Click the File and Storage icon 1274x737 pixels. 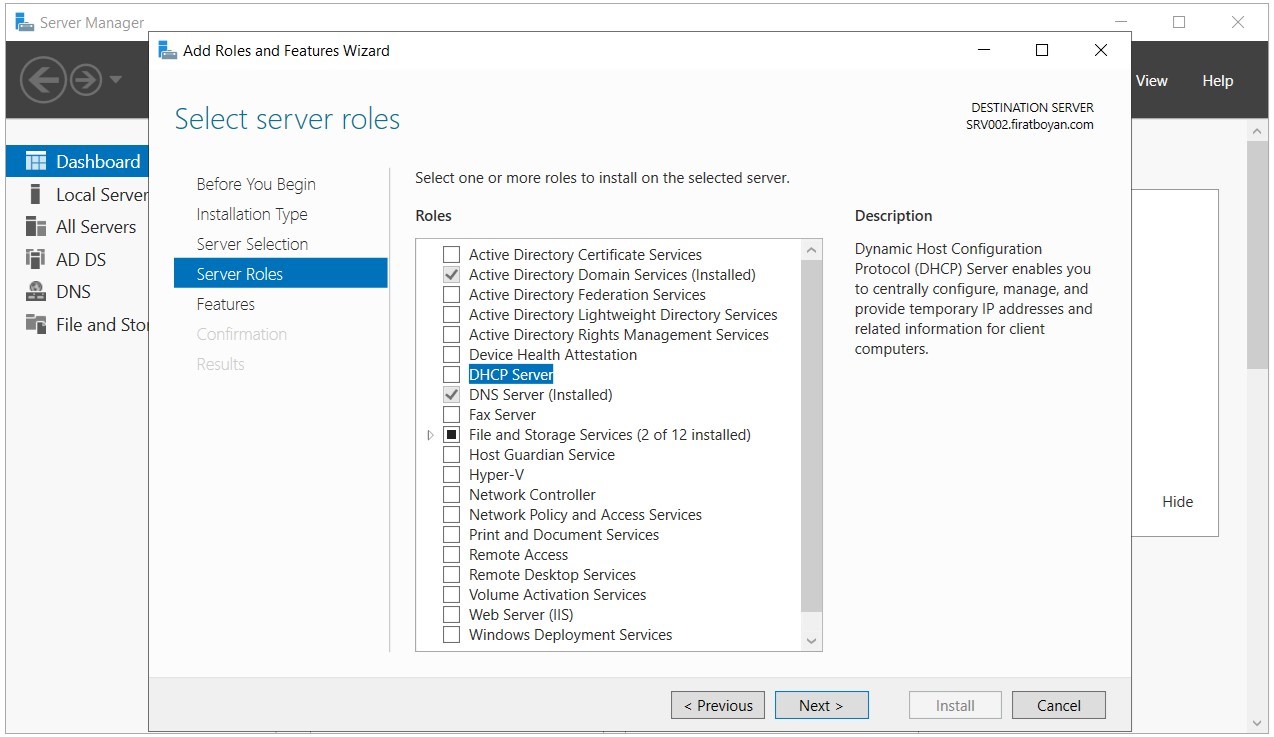[x=36, y=324]
